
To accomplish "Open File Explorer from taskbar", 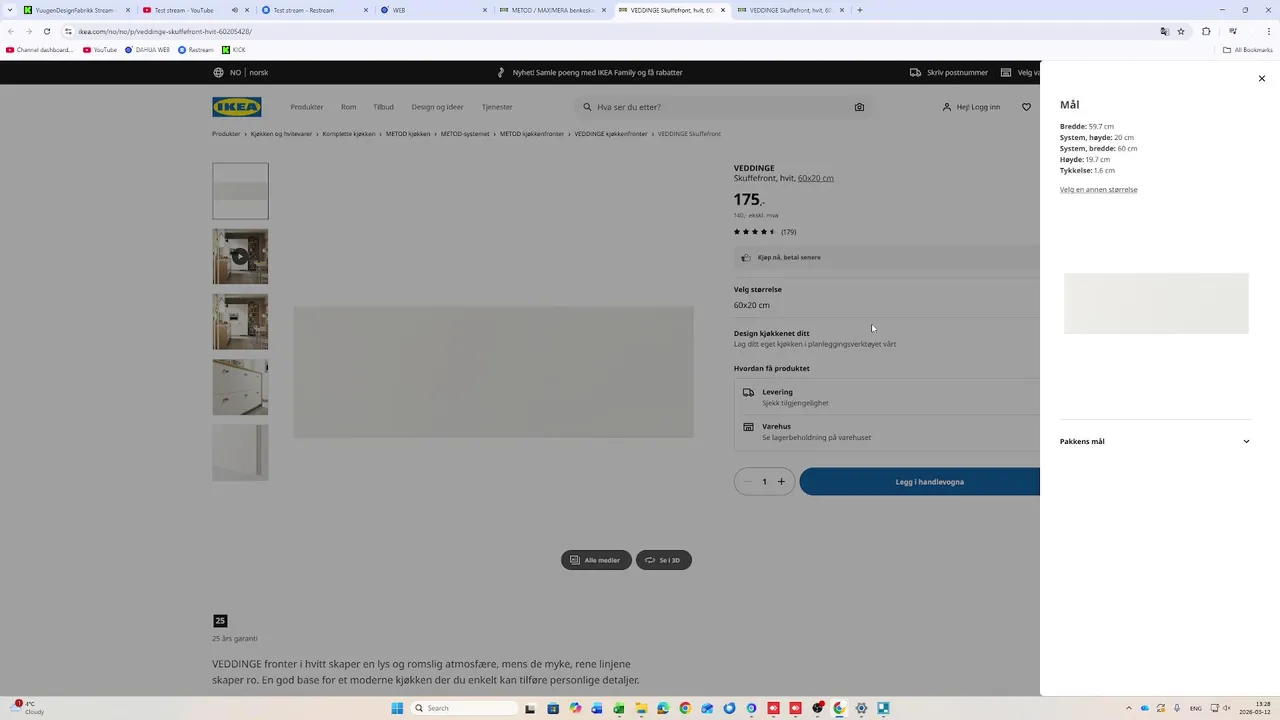I will point(641,708).
